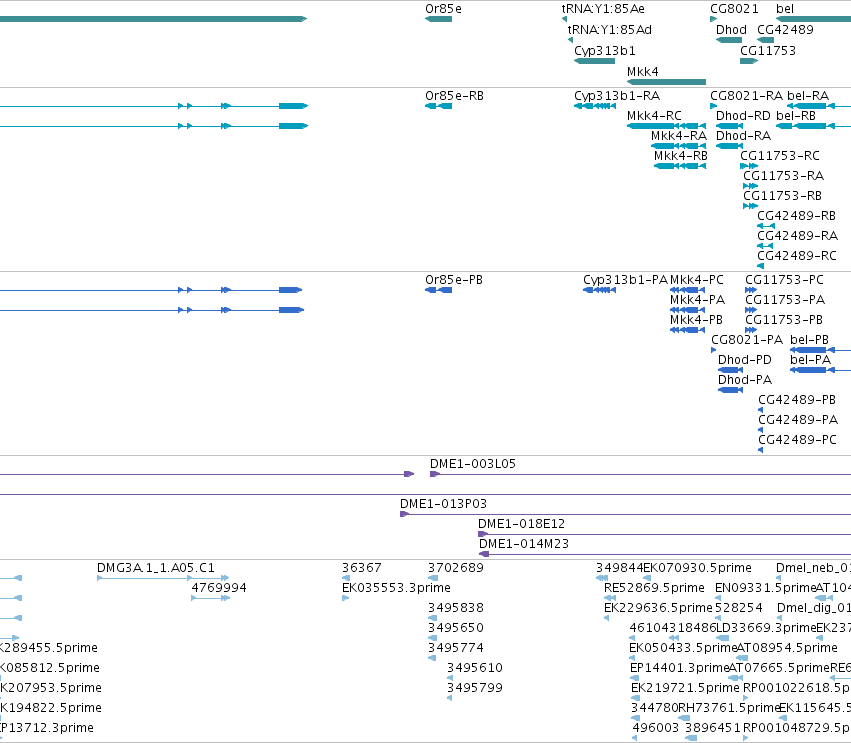Click the CG11753-PA protein label

(x=785, y=300)
